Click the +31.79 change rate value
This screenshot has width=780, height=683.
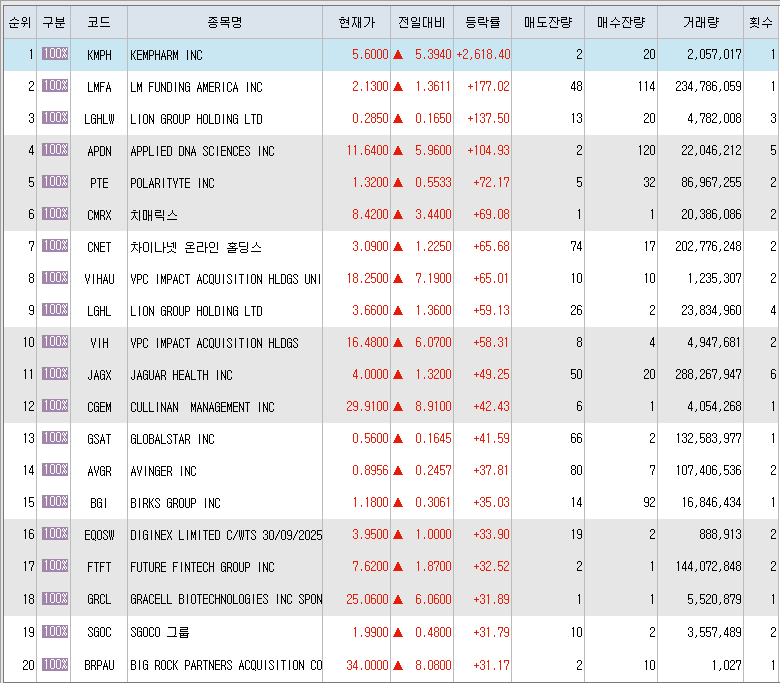(x=491, y=632)
